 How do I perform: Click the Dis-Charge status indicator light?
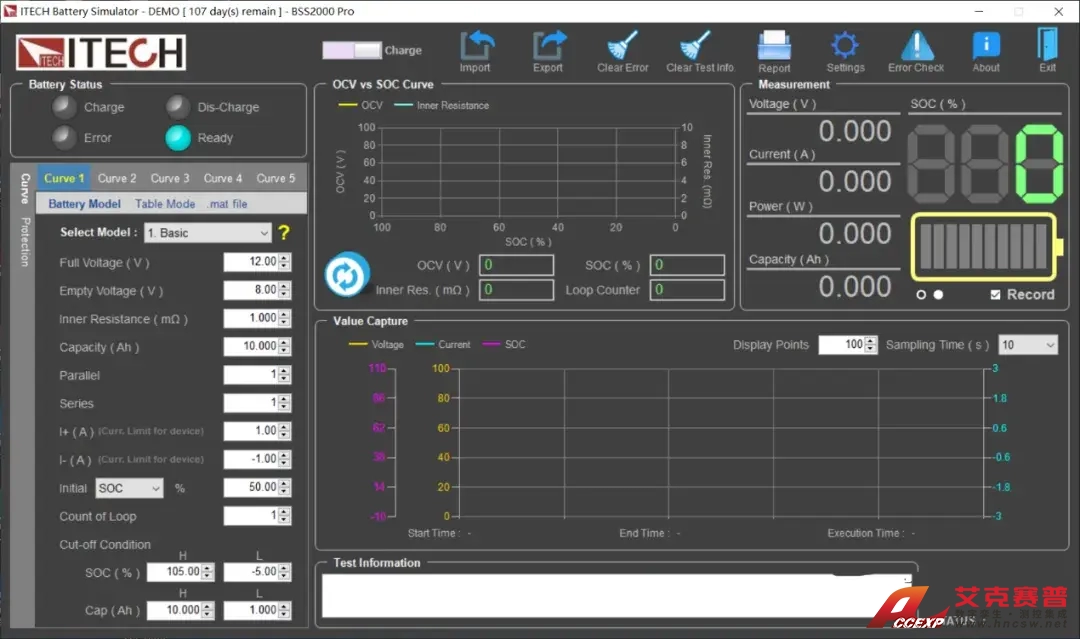178,107
